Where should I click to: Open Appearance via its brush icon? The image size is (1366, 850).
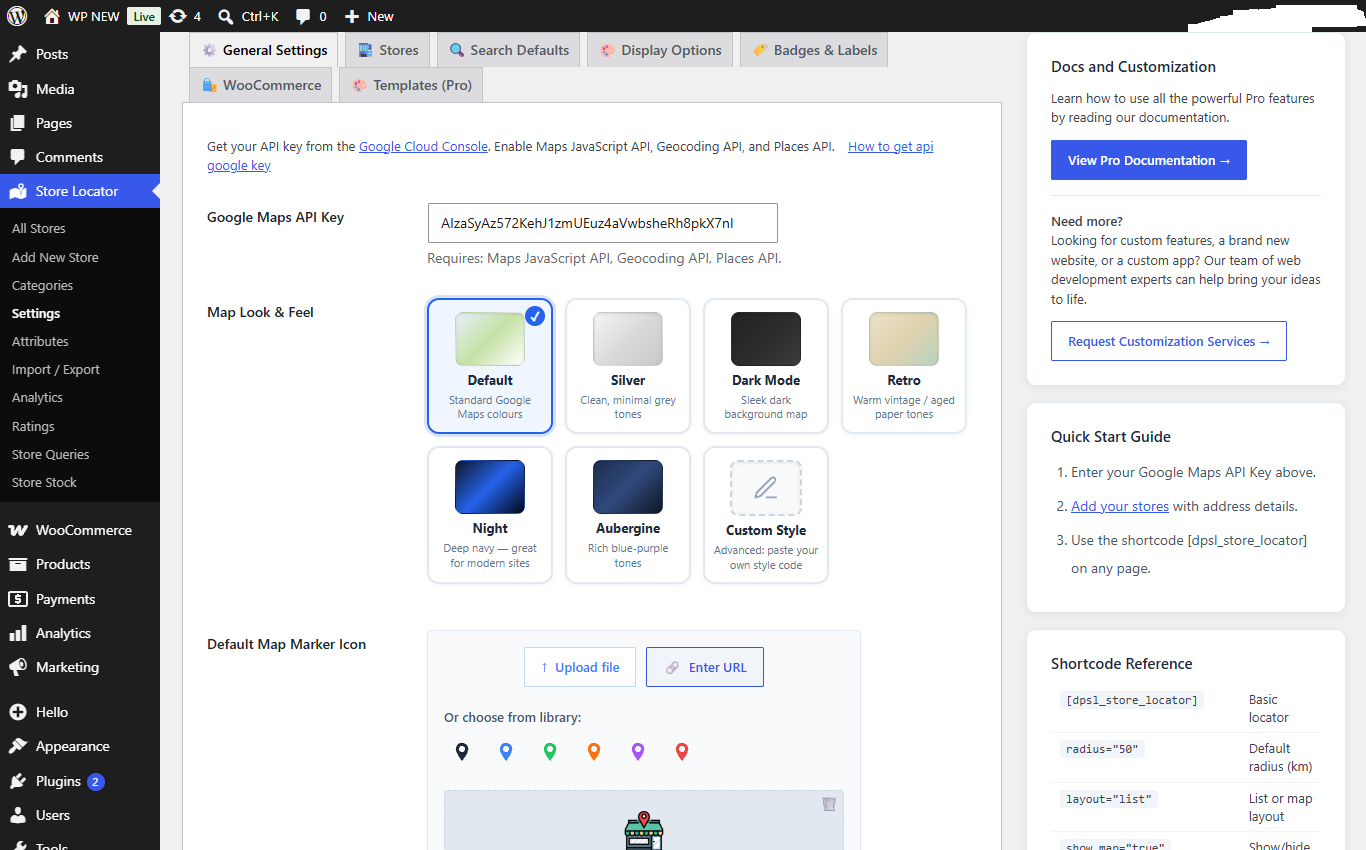tap(18, 746)
